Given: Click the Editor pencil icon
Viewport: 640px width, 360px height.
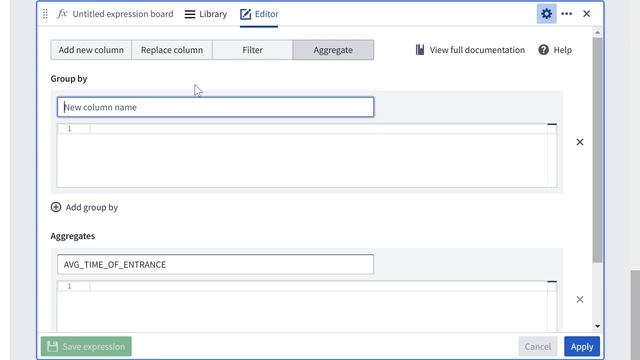Looking at the screenshot, I should click(x=245, y=14).
